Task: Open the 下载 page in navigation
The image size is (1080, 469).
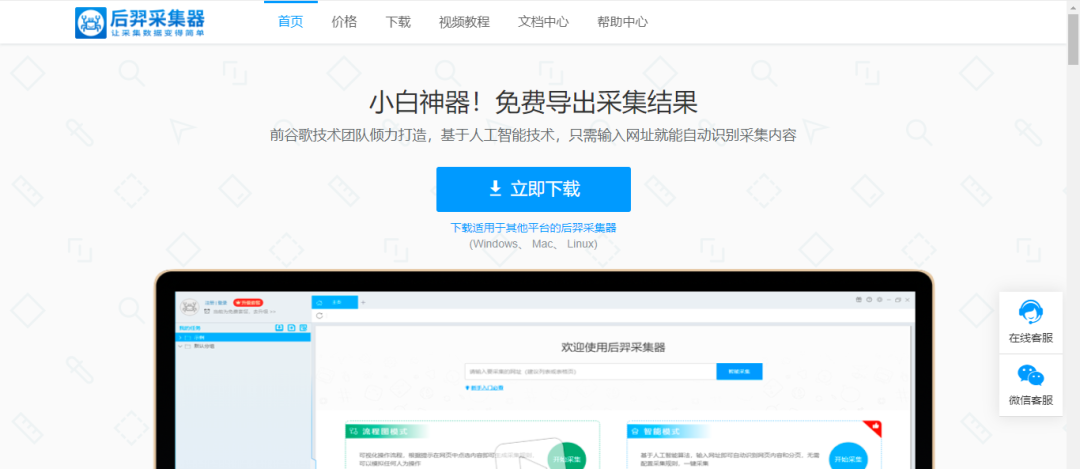Action: [398, 21]
